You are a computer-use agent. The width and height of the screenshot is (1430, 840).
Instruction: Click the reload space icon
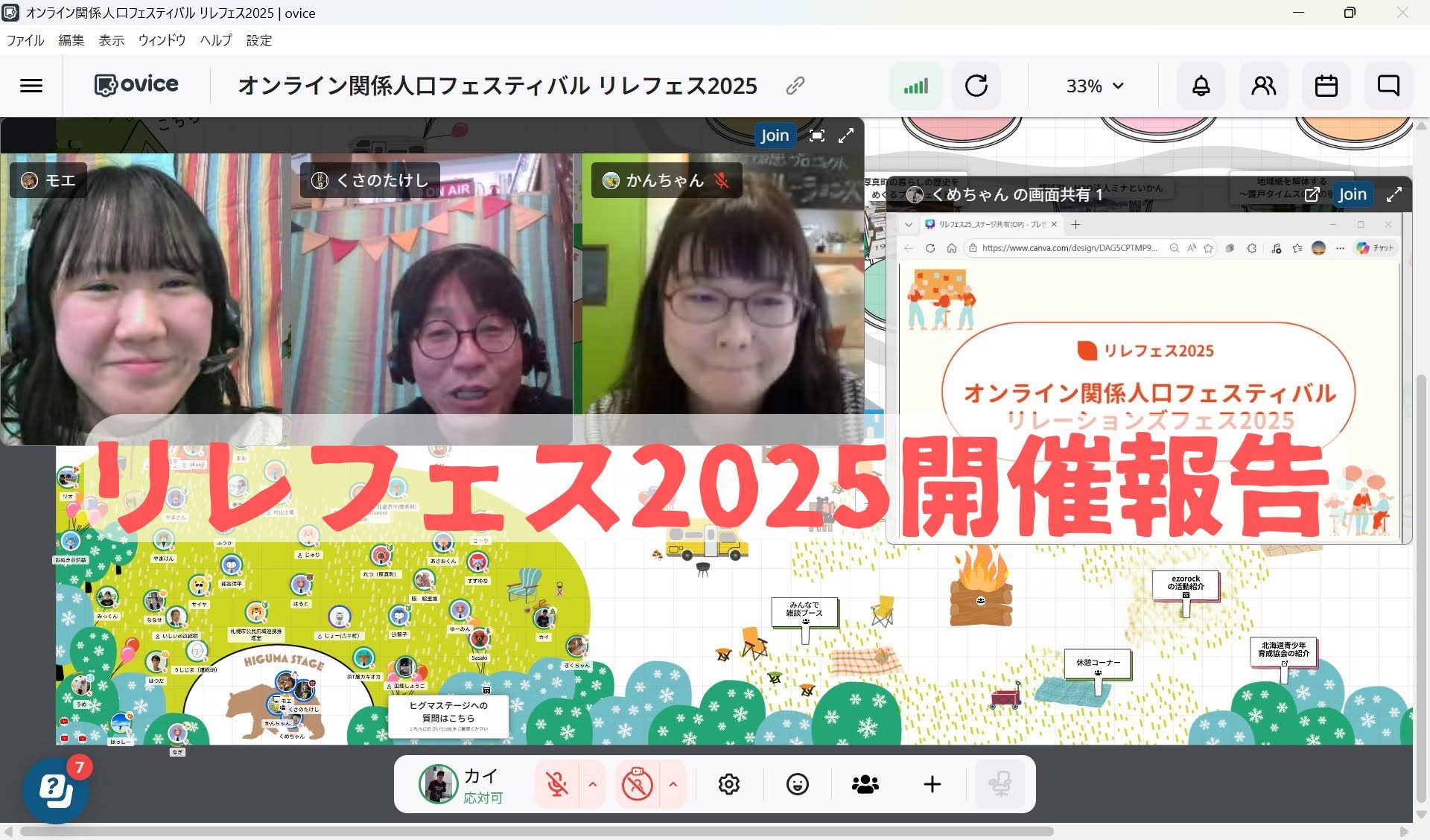pyautogui.click(x=976, y=86)
